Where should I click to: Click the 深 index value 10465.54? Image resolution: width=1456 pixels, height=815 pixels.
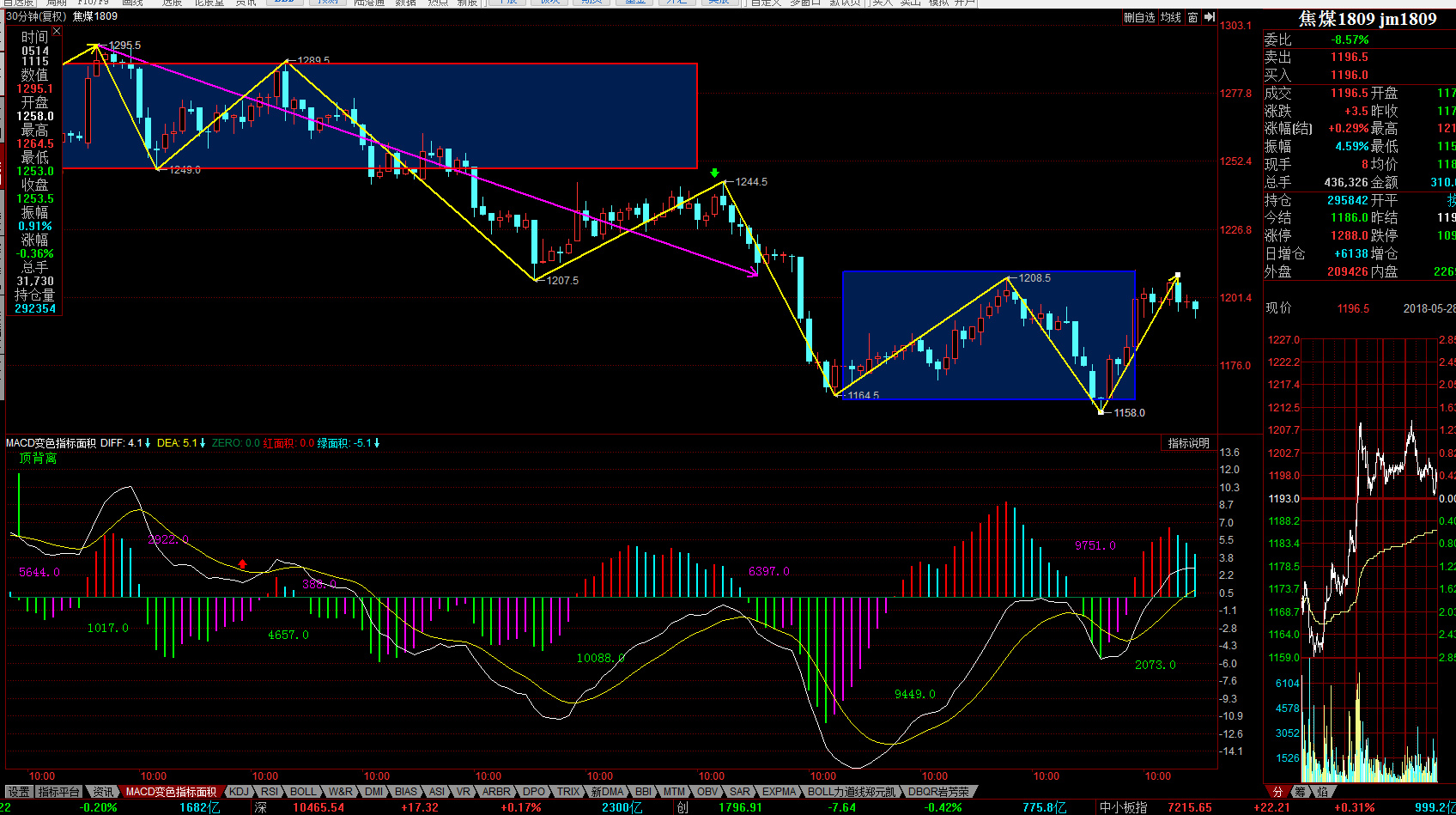tap(318, 807)
